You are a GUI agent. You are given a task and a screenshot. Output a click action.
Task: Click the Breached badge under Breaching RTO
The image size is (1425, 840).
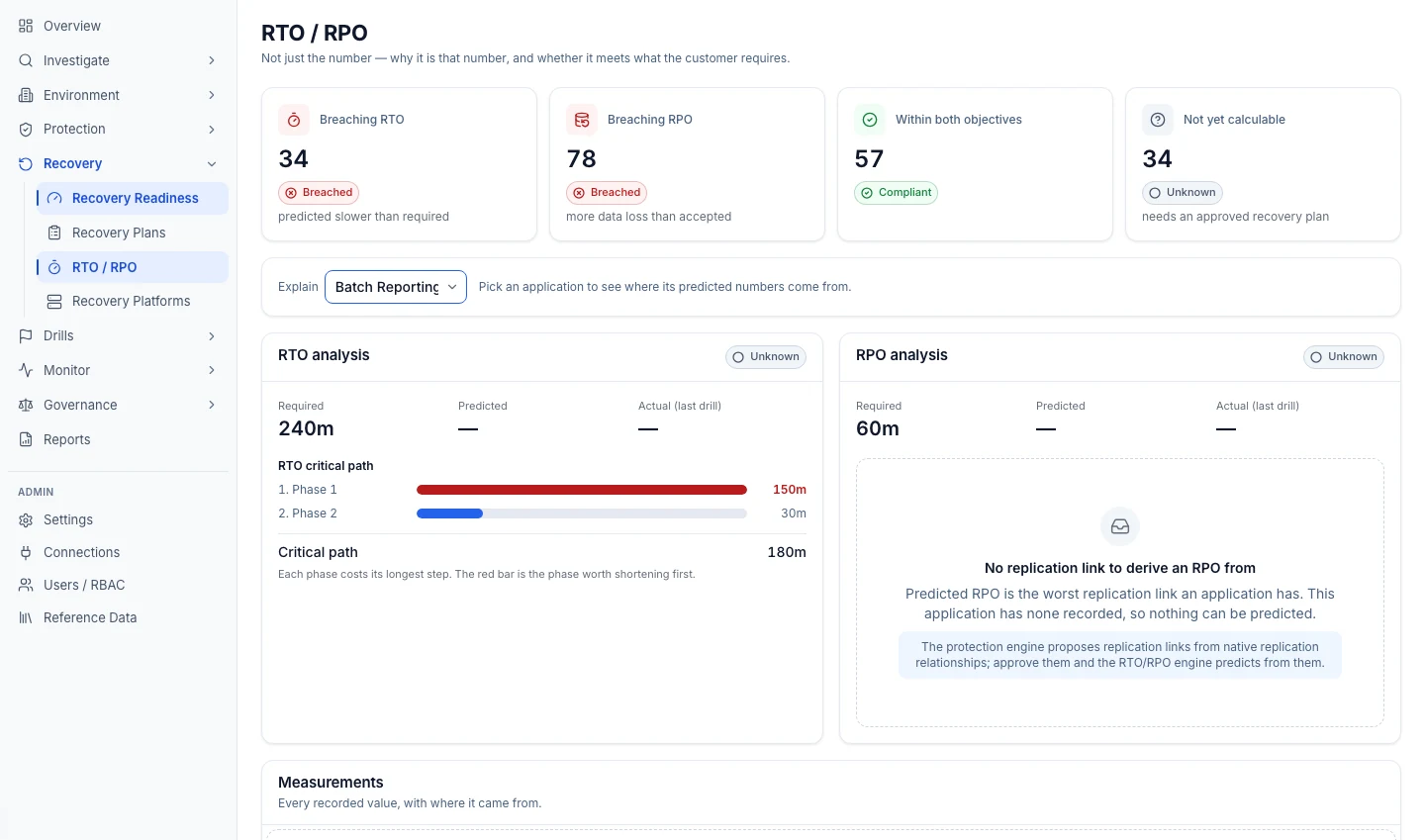coord(319,193)
